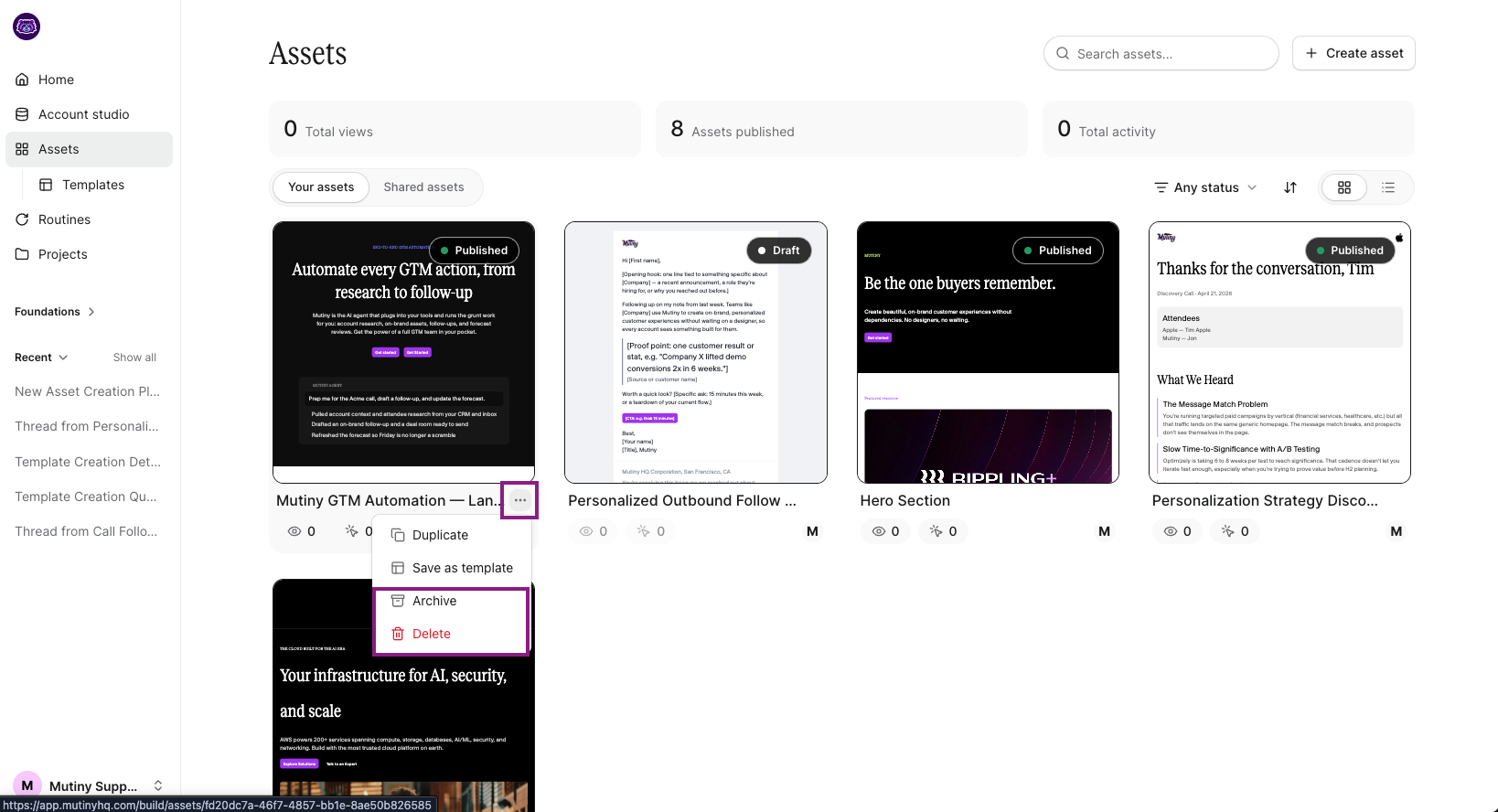The width and height of the screenshot is (1498, 812).
Task: Click the Assets published stat card
Action: (x=841, y=129)
